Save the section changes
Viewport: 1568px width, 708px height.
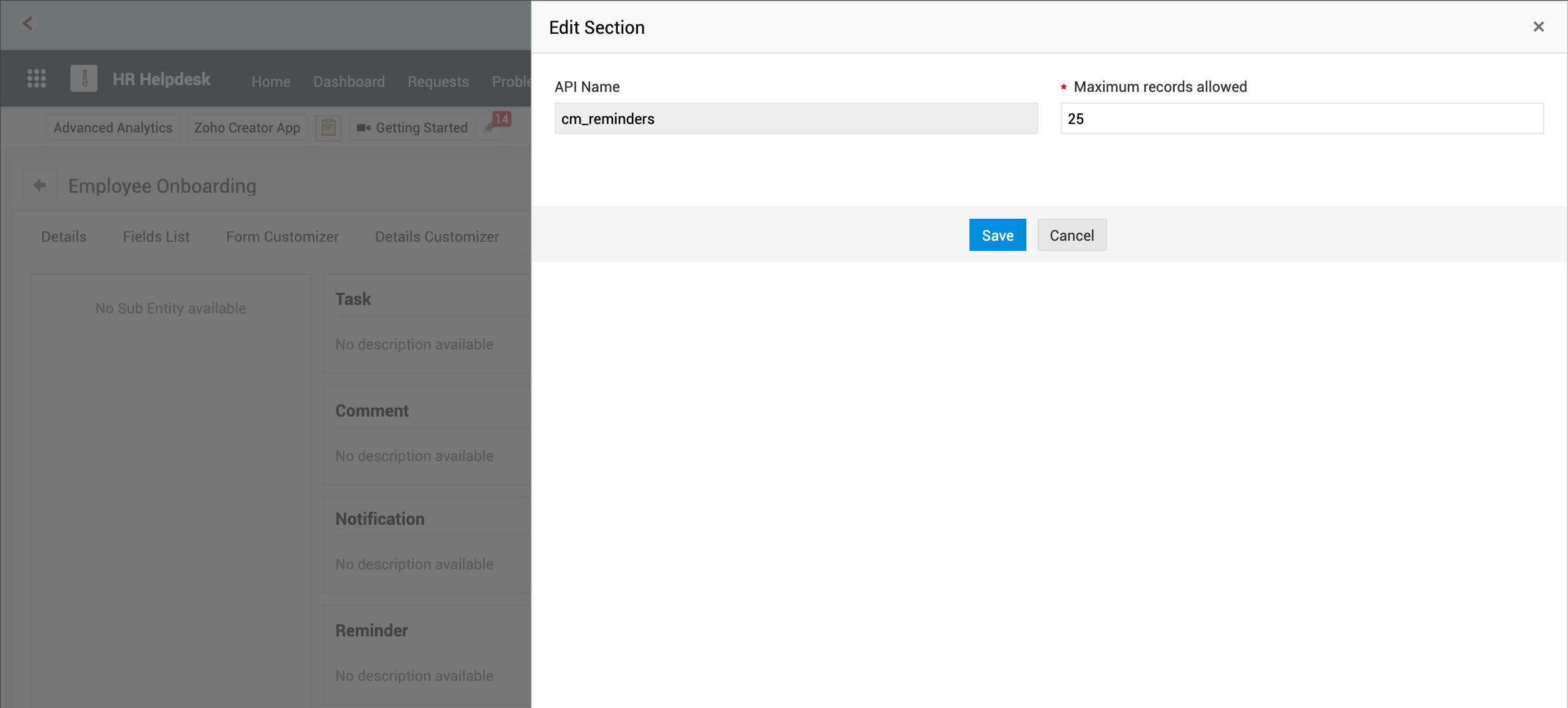click(997, 235)
